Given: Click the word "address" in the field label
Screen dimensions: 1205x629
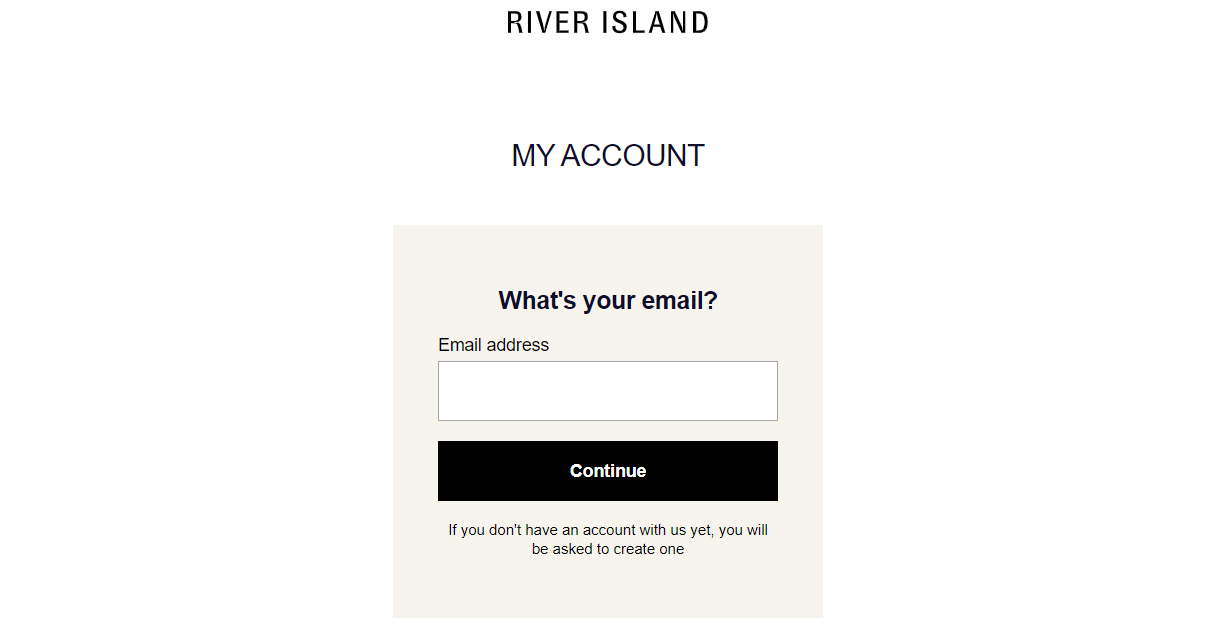Looking at the screenshot, I should pos(518,345).
